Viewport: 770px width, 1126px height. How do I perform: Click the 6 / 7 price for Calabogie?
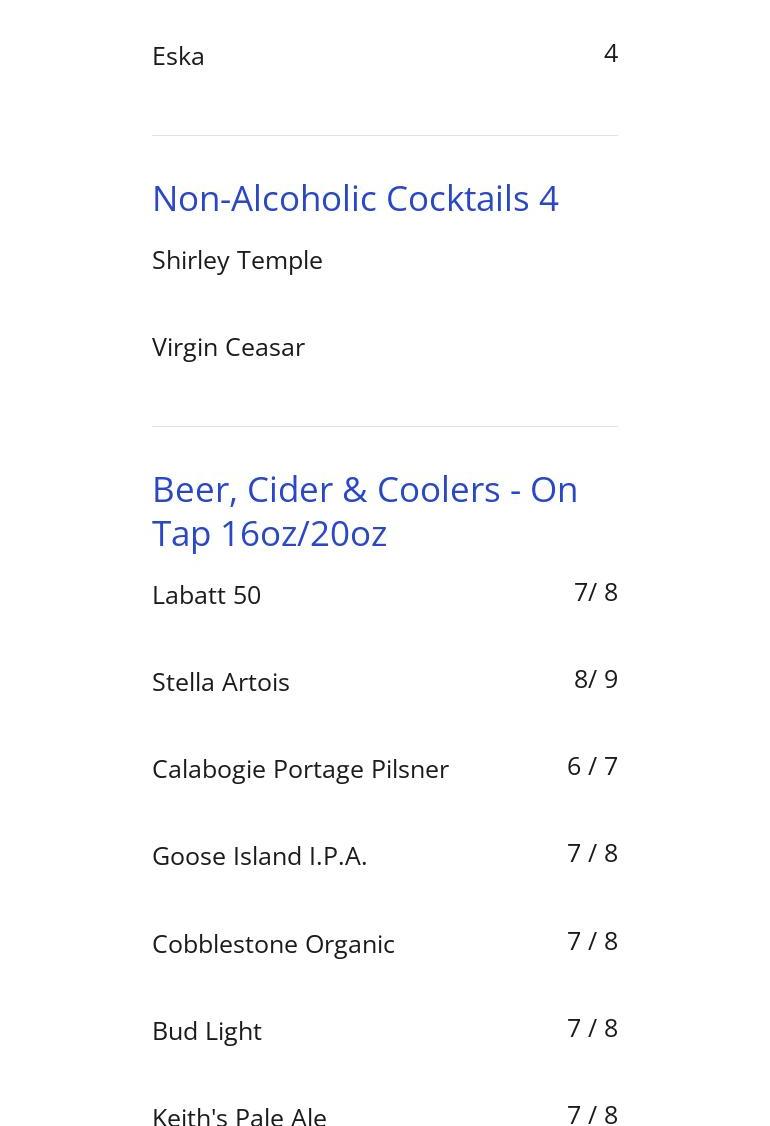point(592,766)
